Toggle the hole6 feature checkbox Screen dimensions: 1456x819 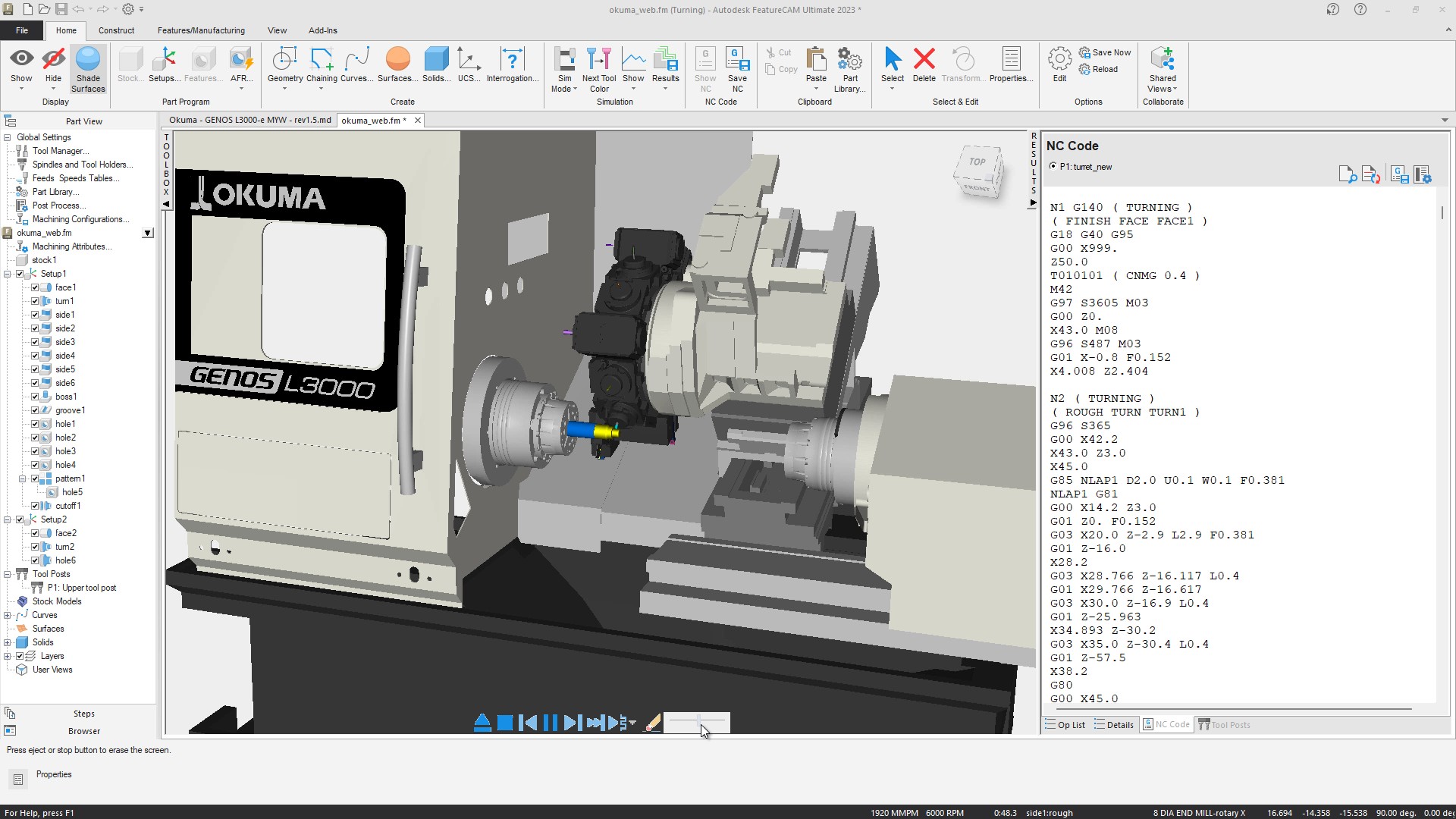coord(35,560)
